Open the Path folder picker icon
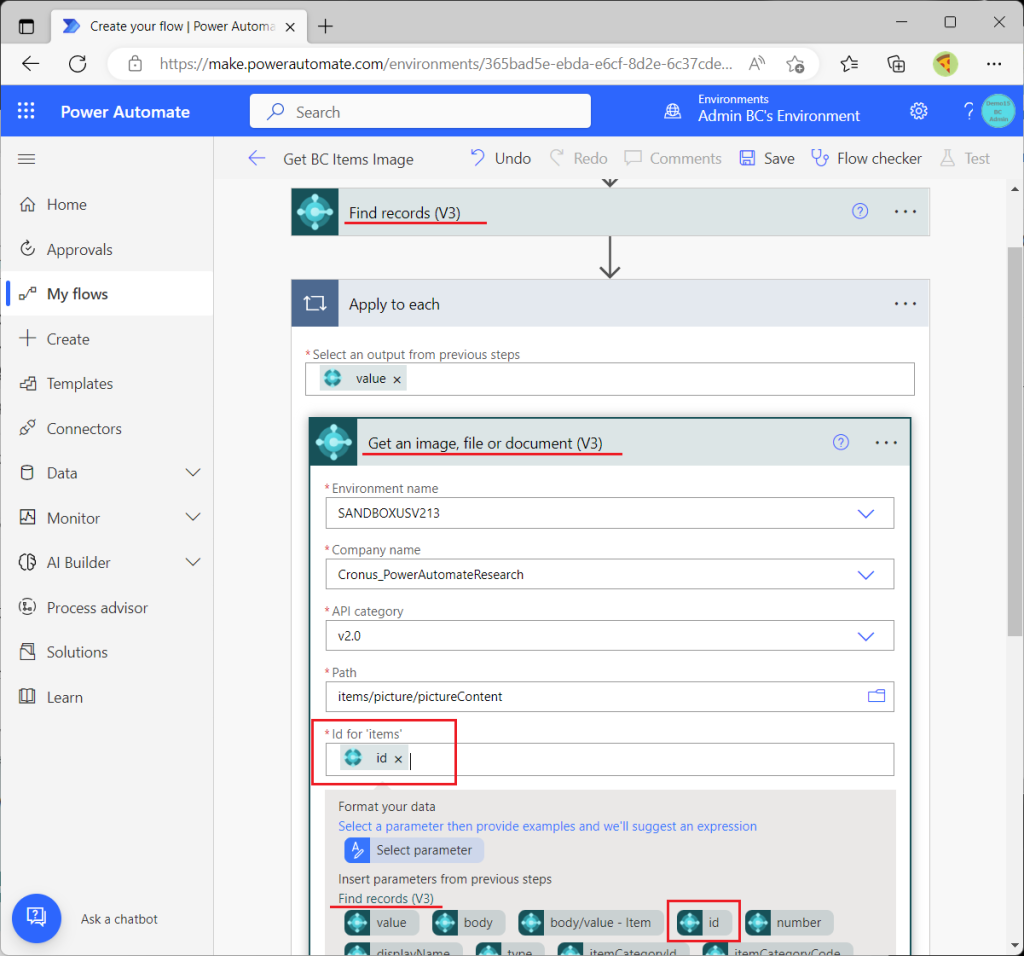Viewport: 1024px width, 956px height. click(876, 696)
